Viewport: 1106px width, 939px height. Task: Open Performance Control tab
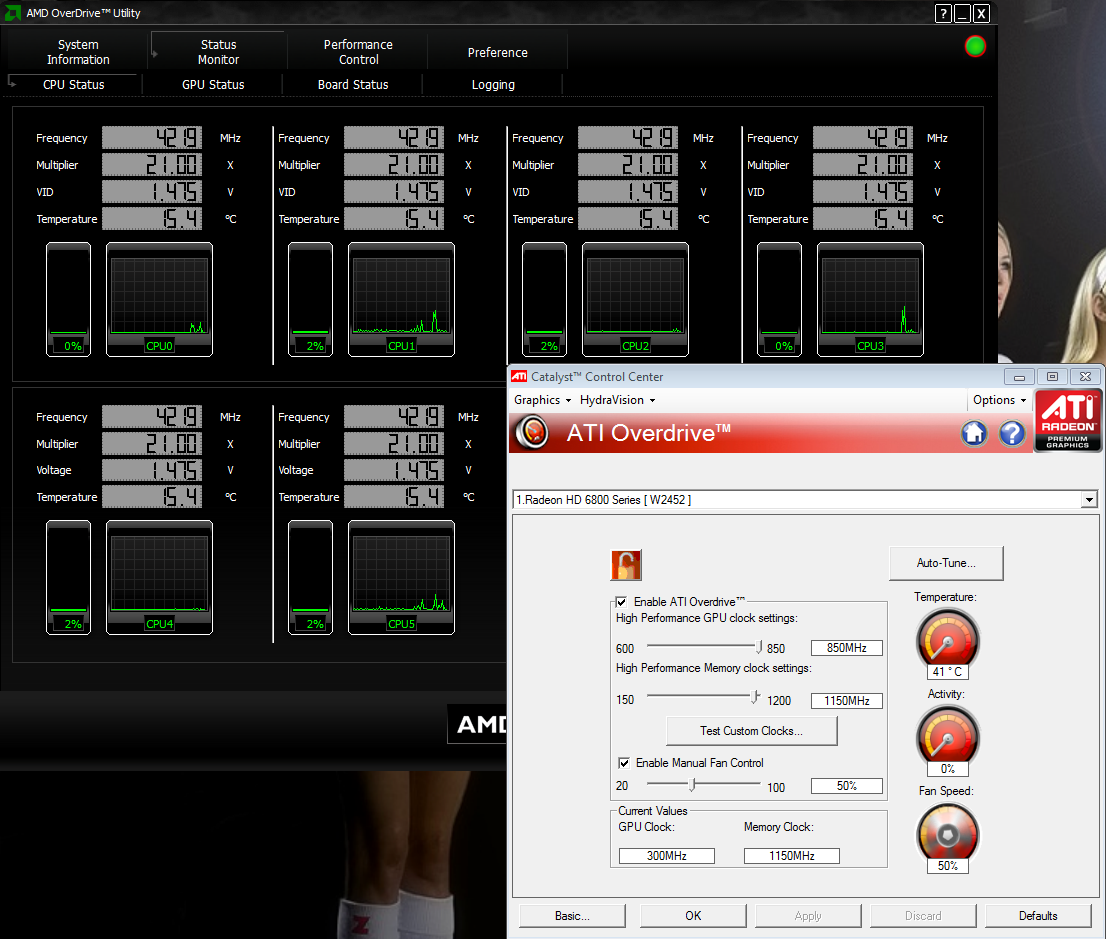tap(358, 52)
